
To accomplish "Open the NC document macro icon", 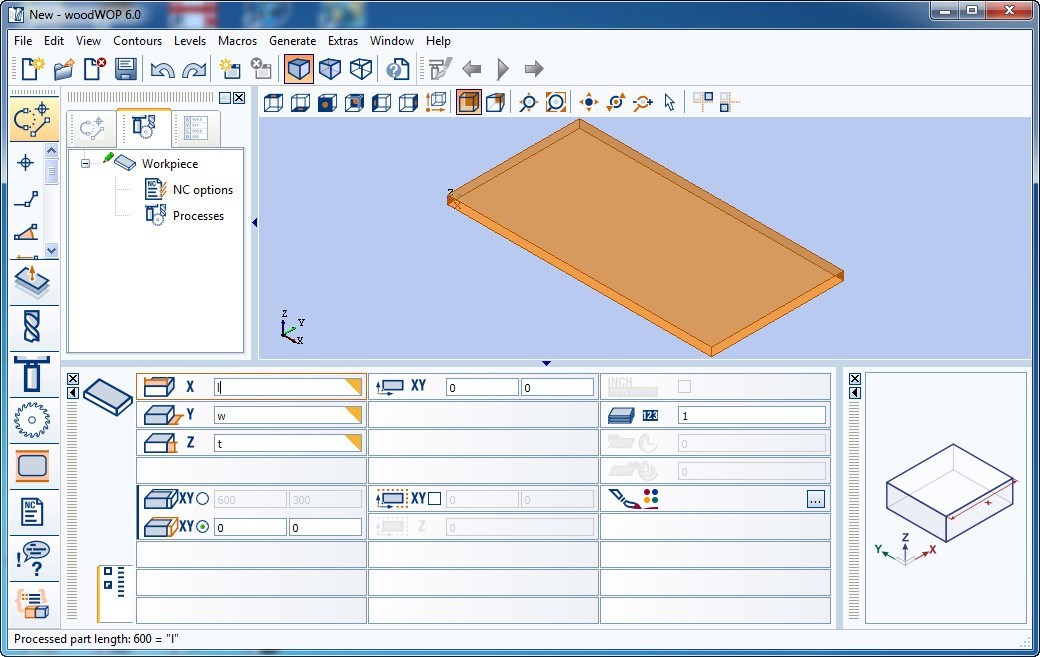I will click(x=32, y=512).
